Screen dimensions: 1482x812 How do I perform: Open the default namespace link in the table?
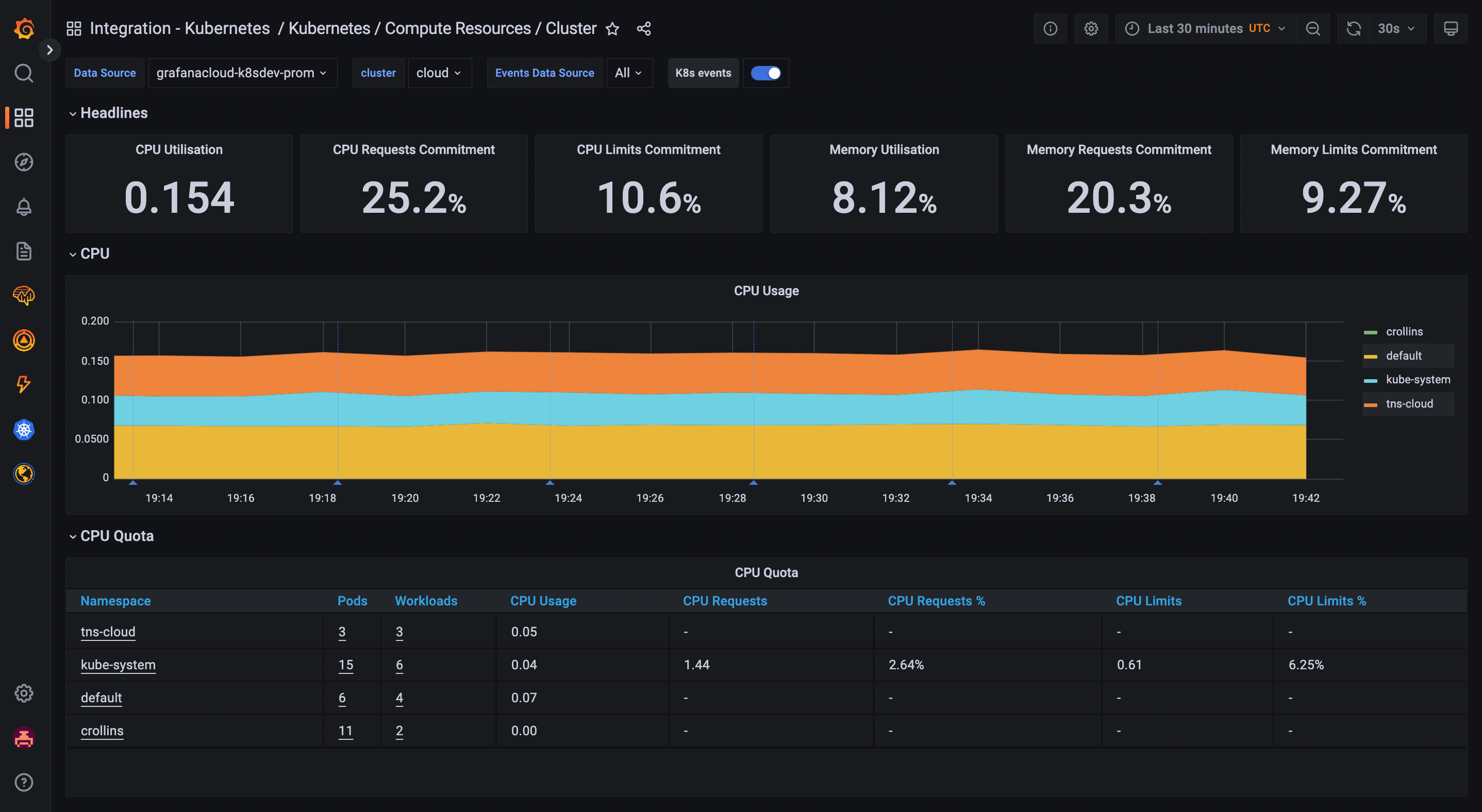pyautogui.click(x=101, y=698)
